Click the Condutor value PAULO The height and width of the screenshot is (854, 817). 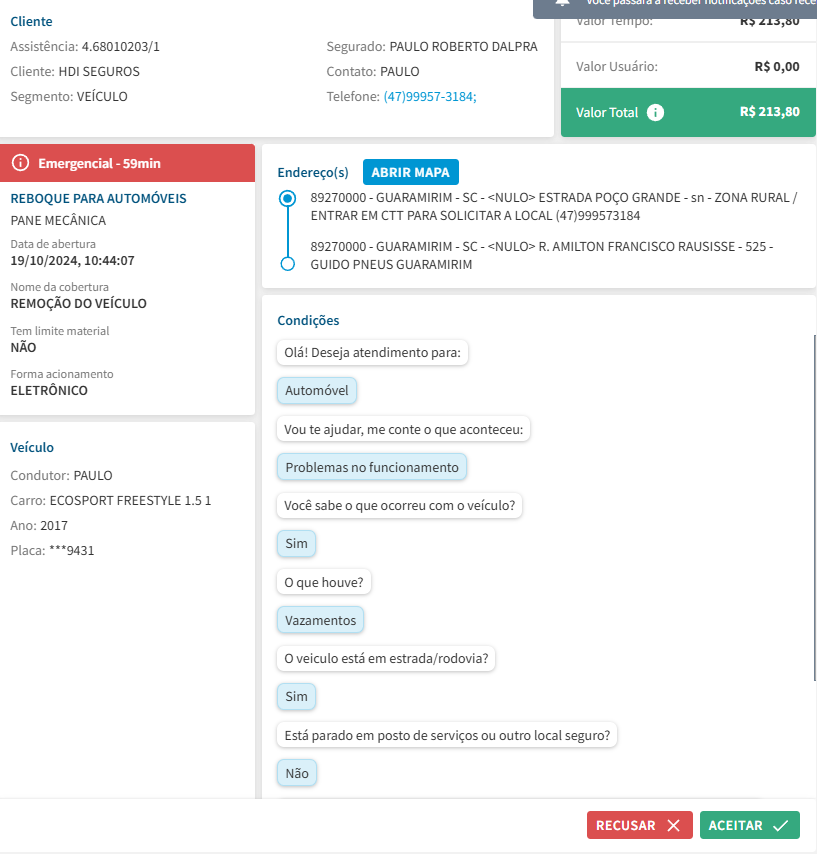[x=93, y=475]
